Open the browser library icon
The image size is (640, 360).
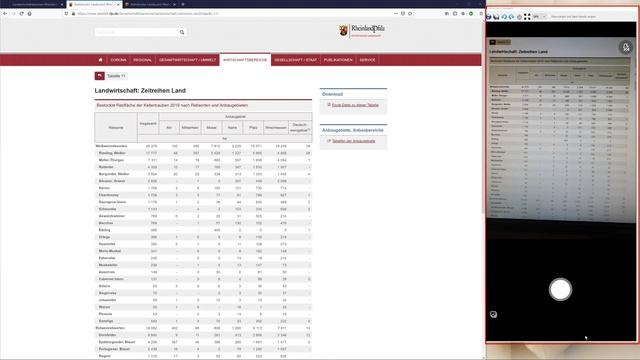447,13
